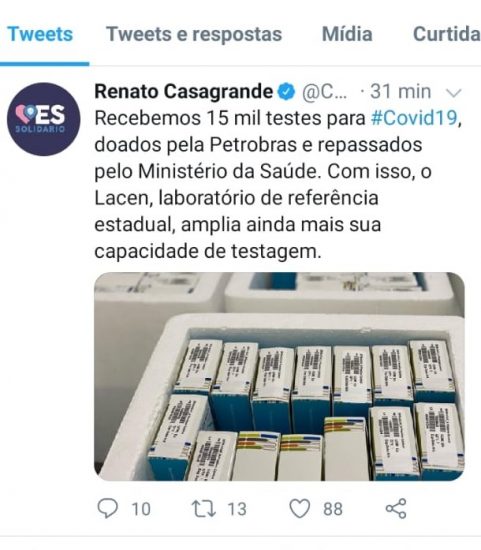Click the retweet count of 13
This screenshot has height=550, width=481.
(237, 509)
